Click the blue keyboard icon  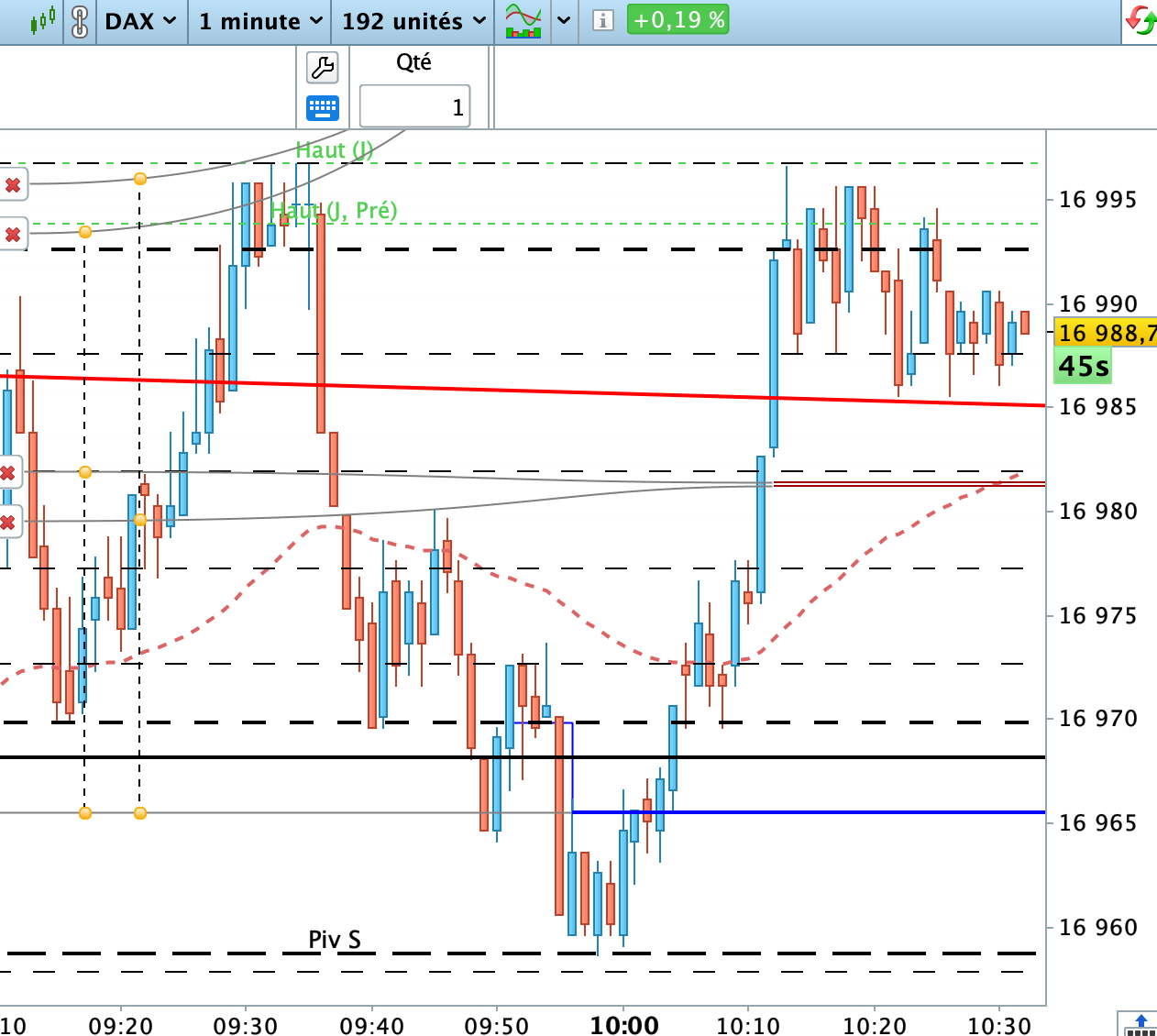click(322, 108)
